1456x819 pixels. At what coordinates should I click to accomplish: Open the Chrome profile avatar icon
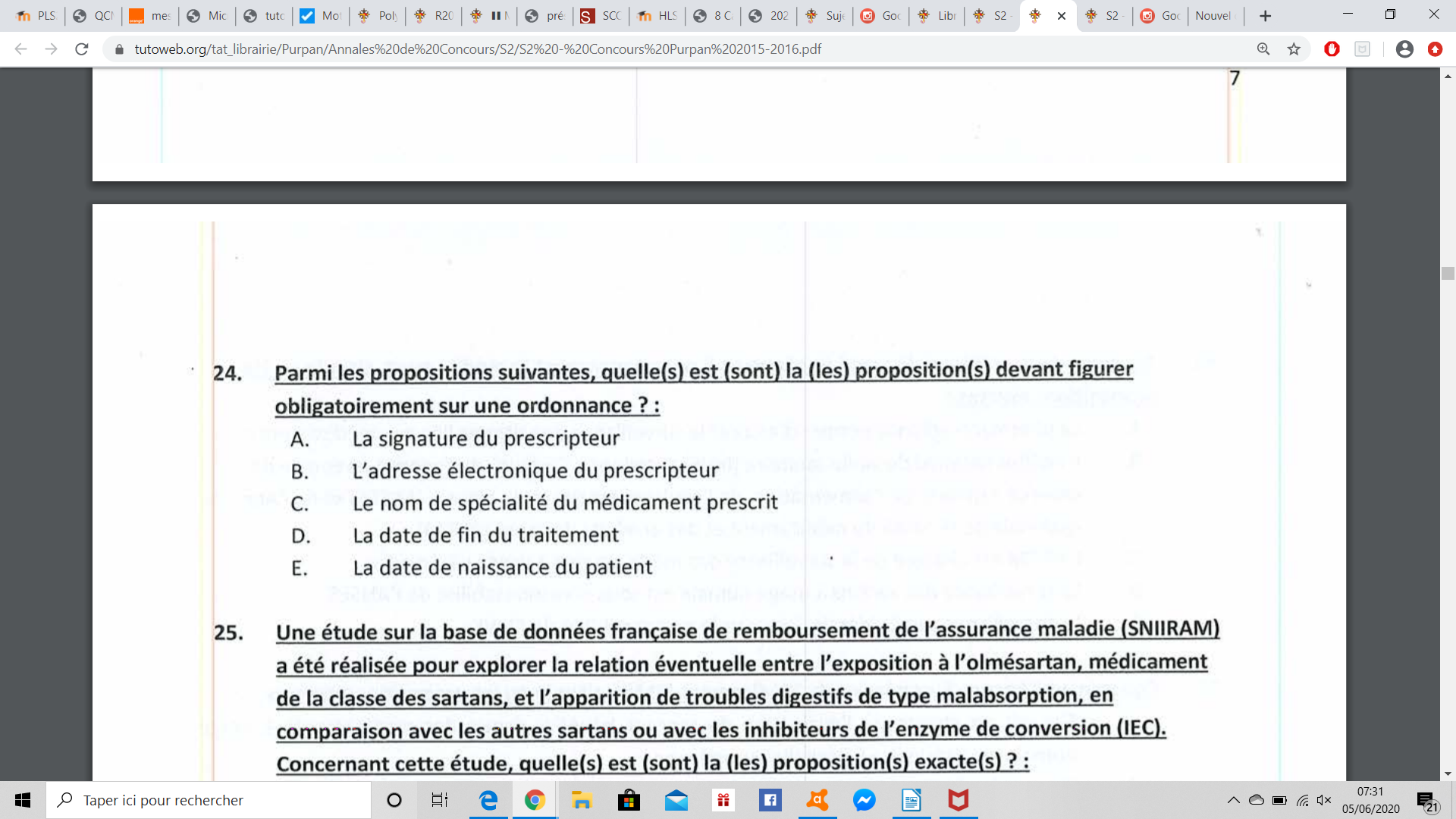1404,49
